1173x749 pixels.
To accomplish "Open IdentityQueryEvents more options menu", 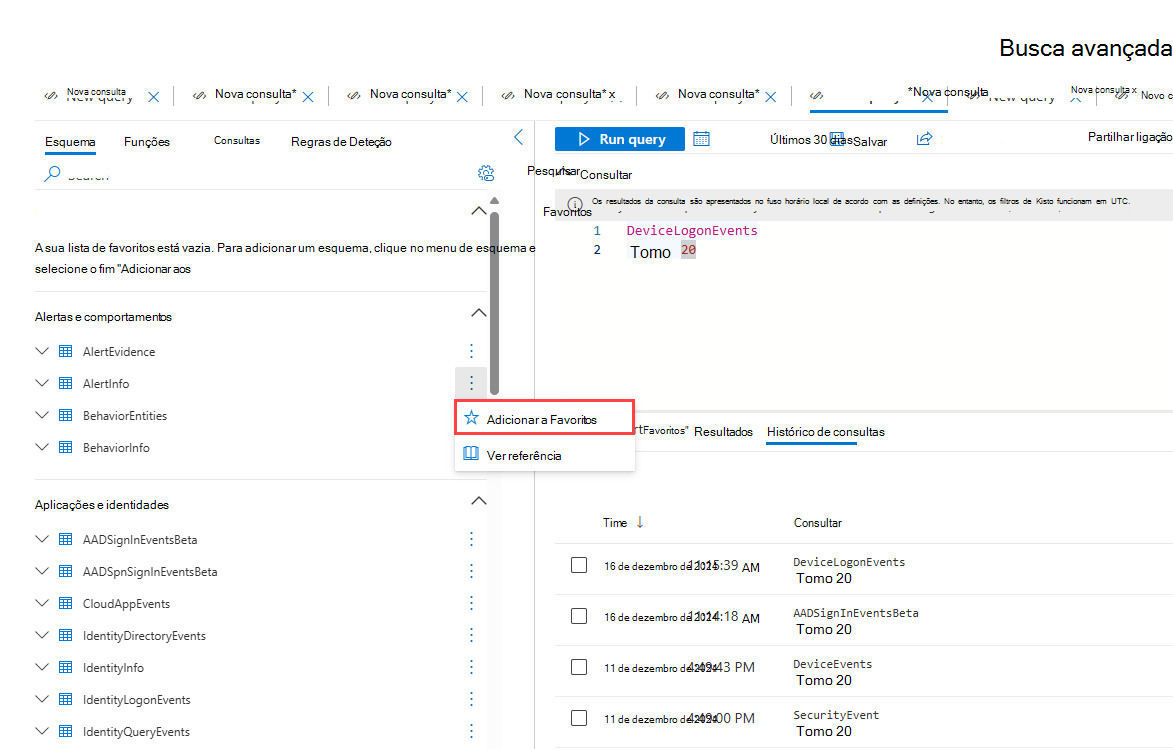I will point(471,731).
